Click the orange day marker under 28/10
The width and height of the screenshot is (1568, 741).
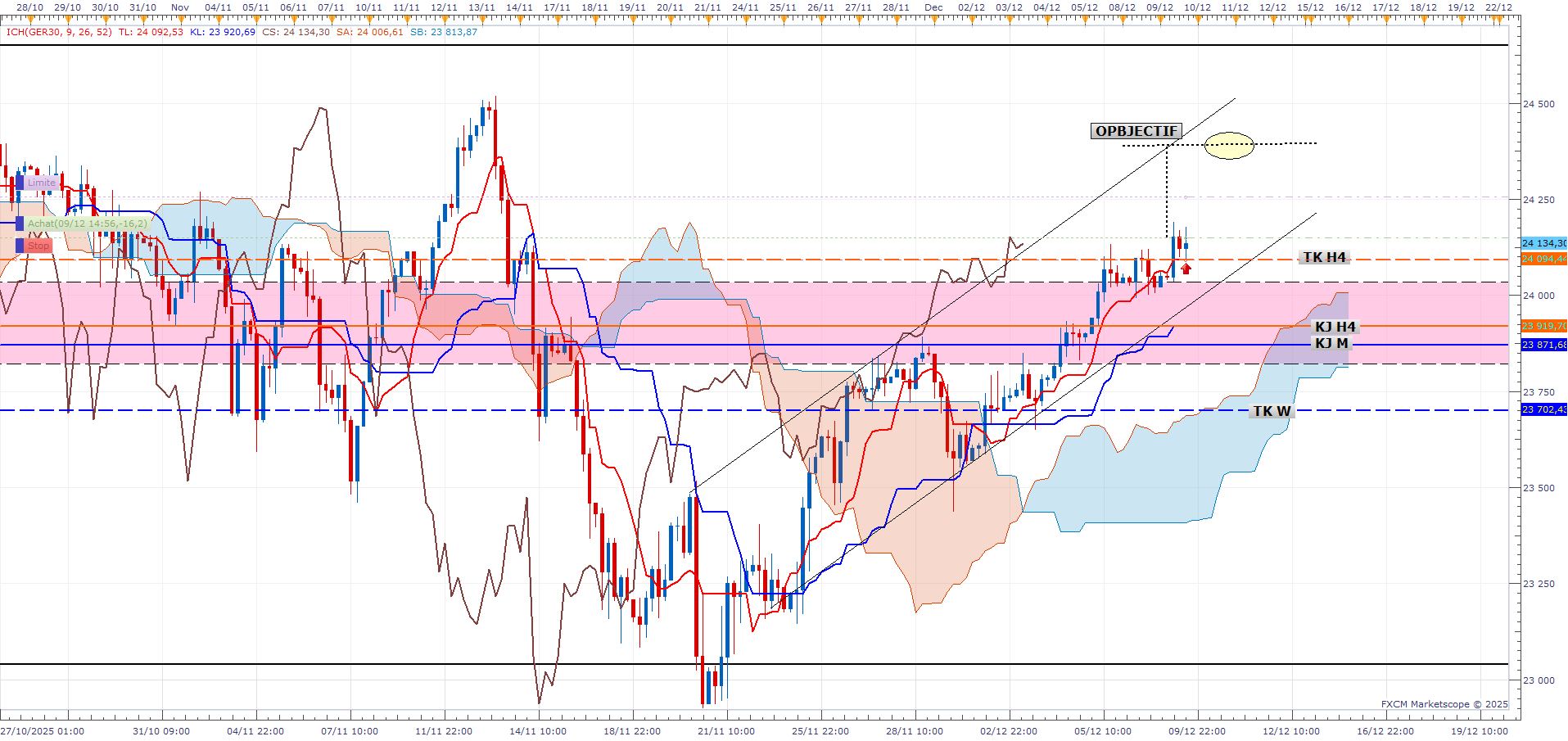[31, 20]
